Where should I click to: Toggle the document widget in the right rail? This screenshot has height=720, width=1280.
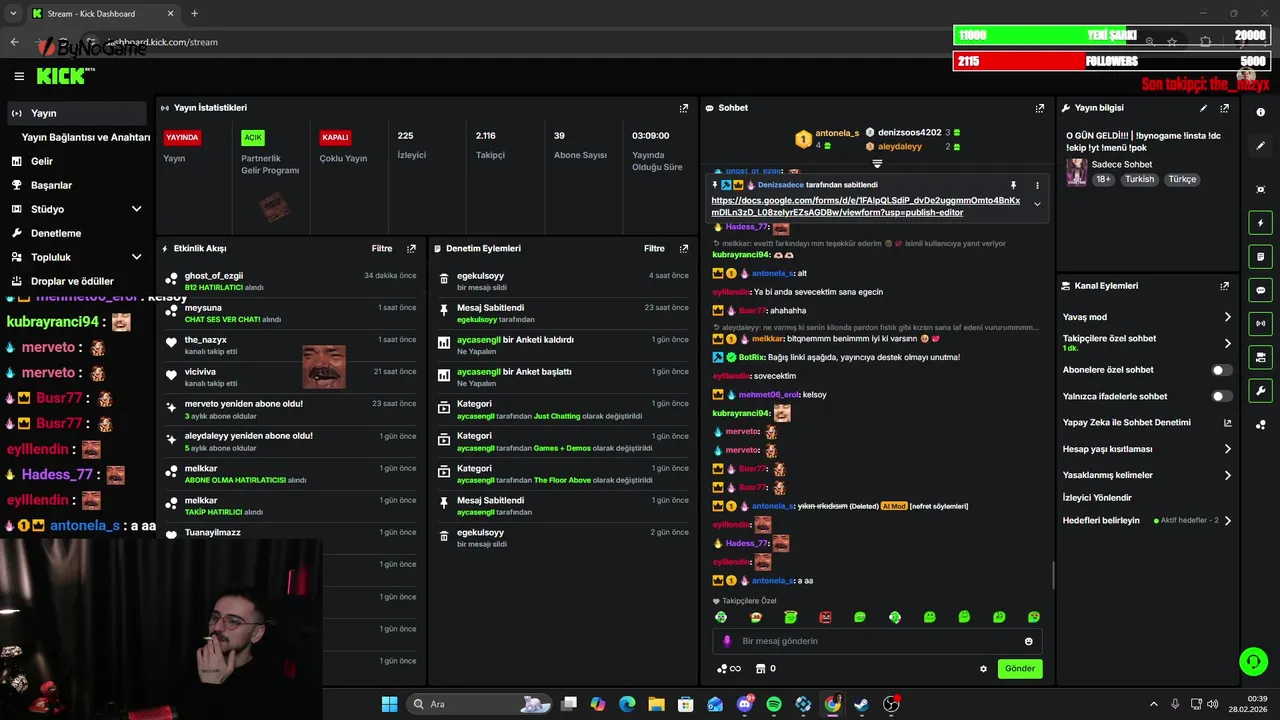pos(1260,257)
